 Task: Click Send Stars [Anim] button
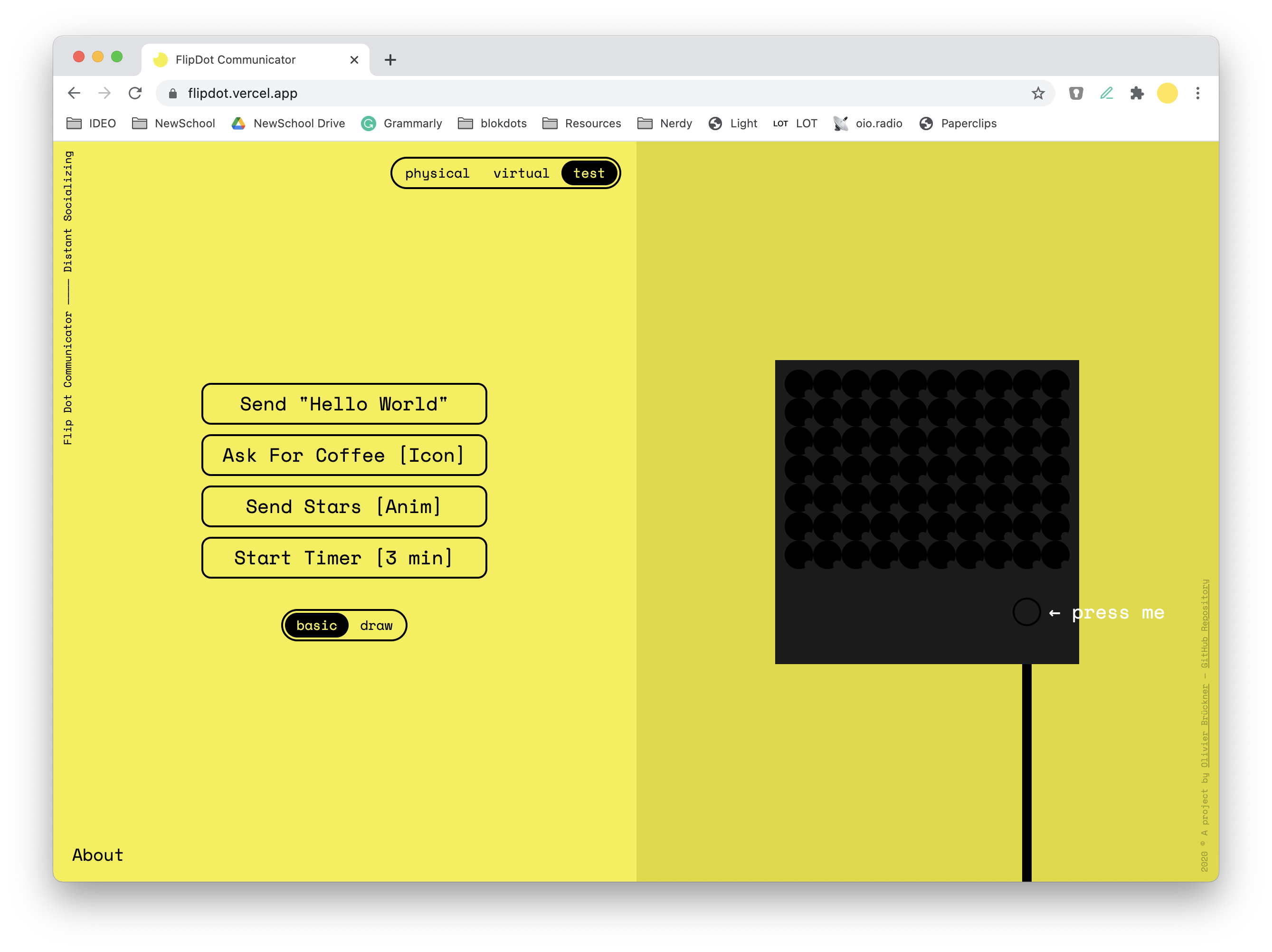coord(344,506)
